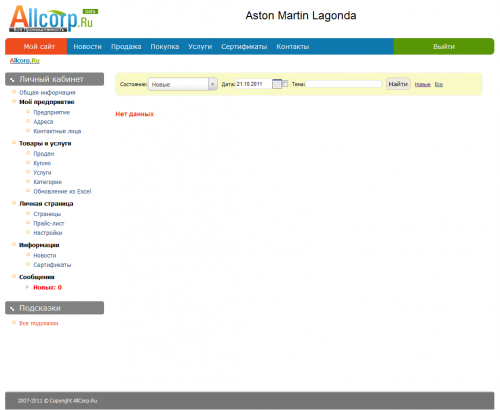Viewport: 500px width, 410px height.
Task: Open Настройки sidebar link
Action: point(48,233)
